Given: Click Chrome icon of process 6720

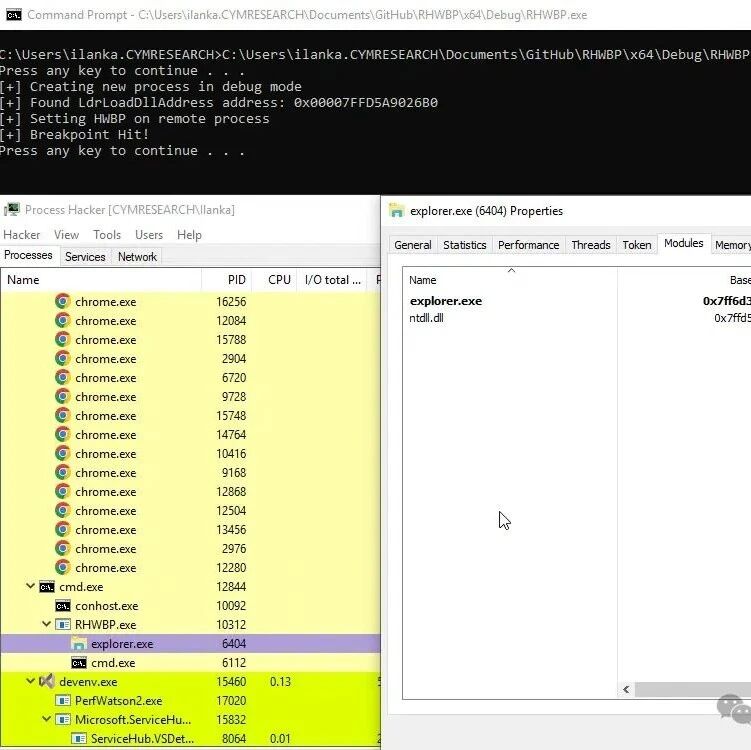Looking at the screenshot, I should coord(62,377).
